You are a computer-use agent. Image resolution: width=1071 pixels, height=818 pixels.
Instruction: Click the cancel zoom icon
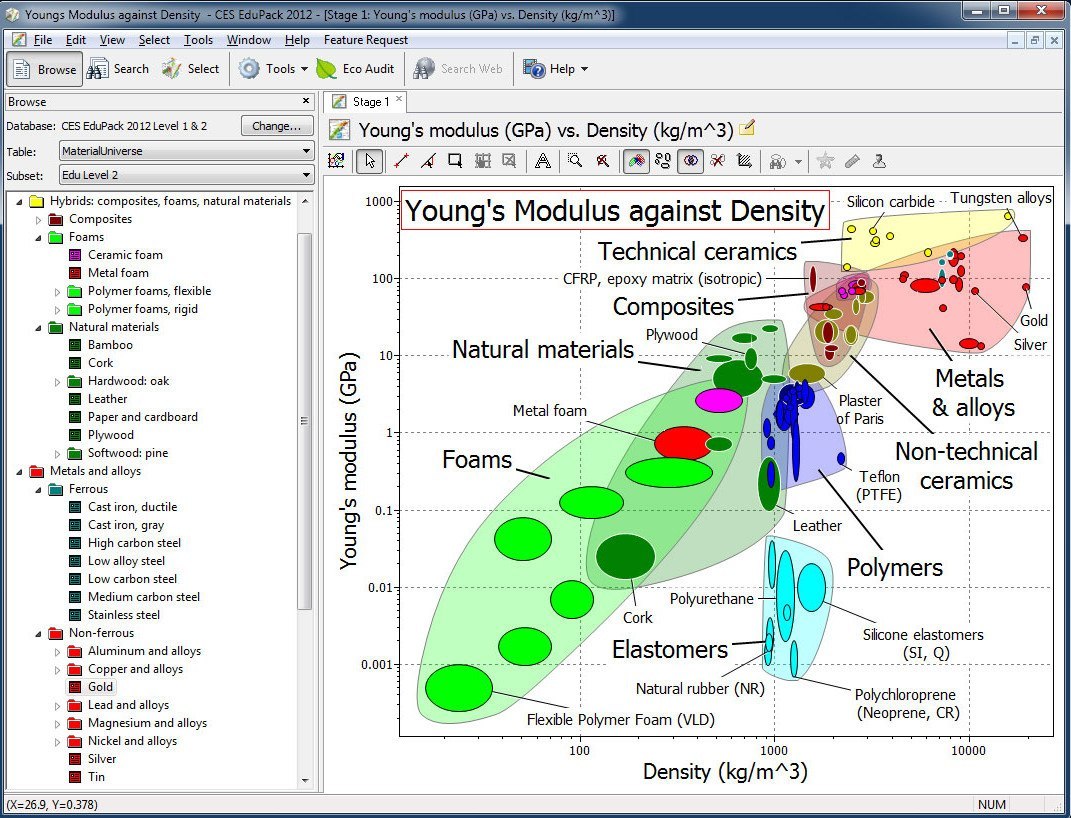pos(602,161)
